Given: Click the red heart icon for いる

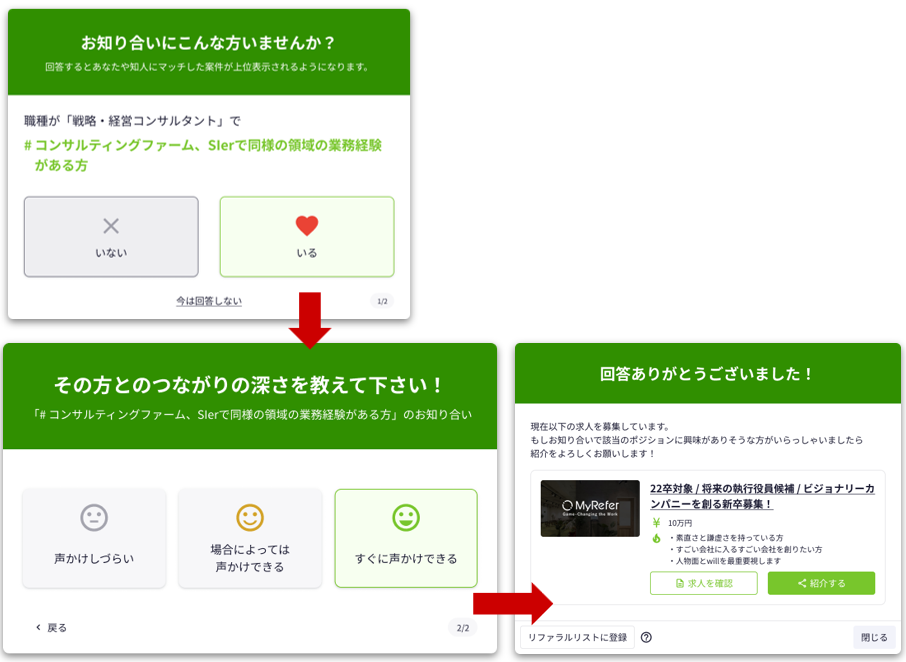Looking at the screenshot, I should [307, 226].
